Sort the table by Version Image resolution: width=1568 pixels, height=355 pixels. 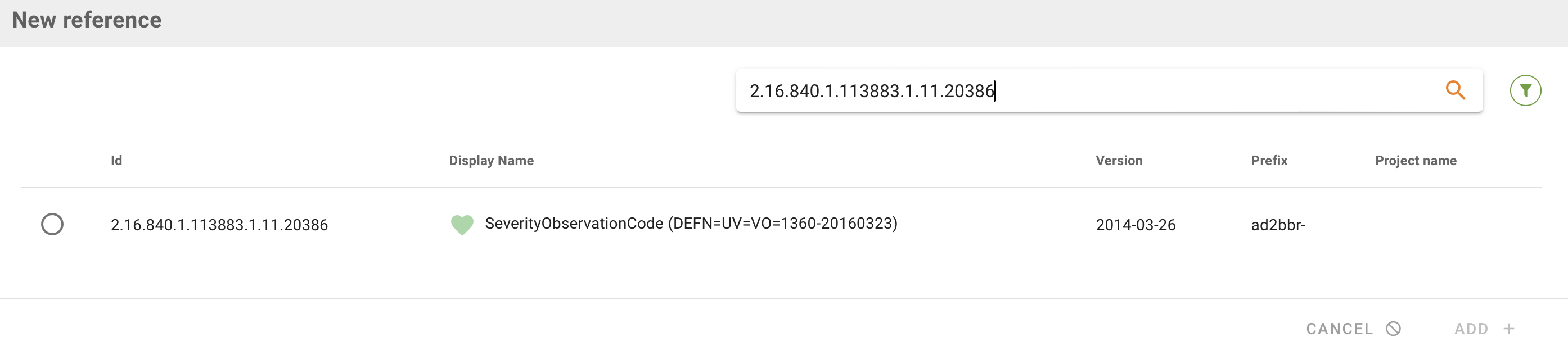click(x=1119, y=161)
